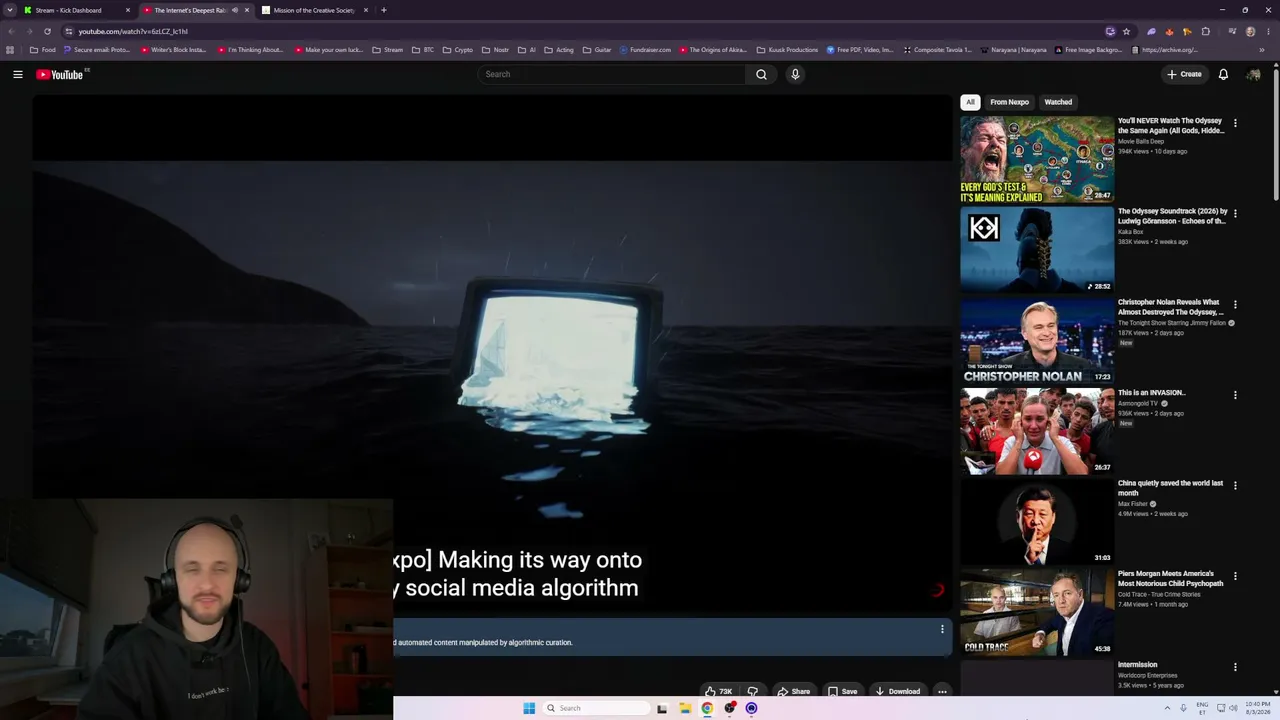1280x720 pixels.
Task: Open the archive.org bookmark
Action: coord(1164,49)
